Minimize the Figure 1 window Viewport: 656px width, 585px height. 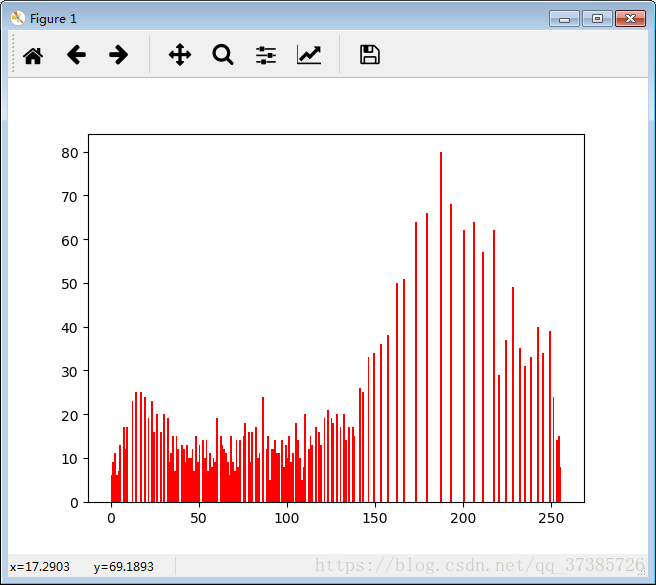(x=564, y=19)
